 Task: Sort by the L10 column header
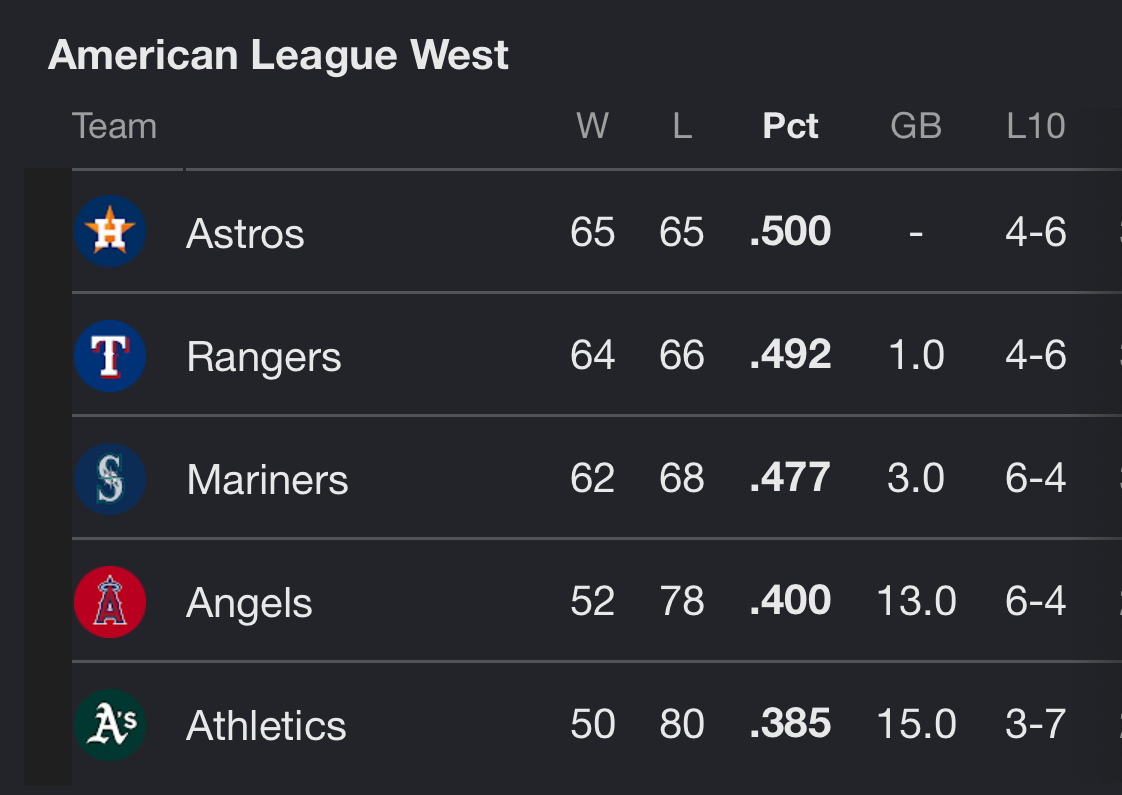[x=1035, y=126]
